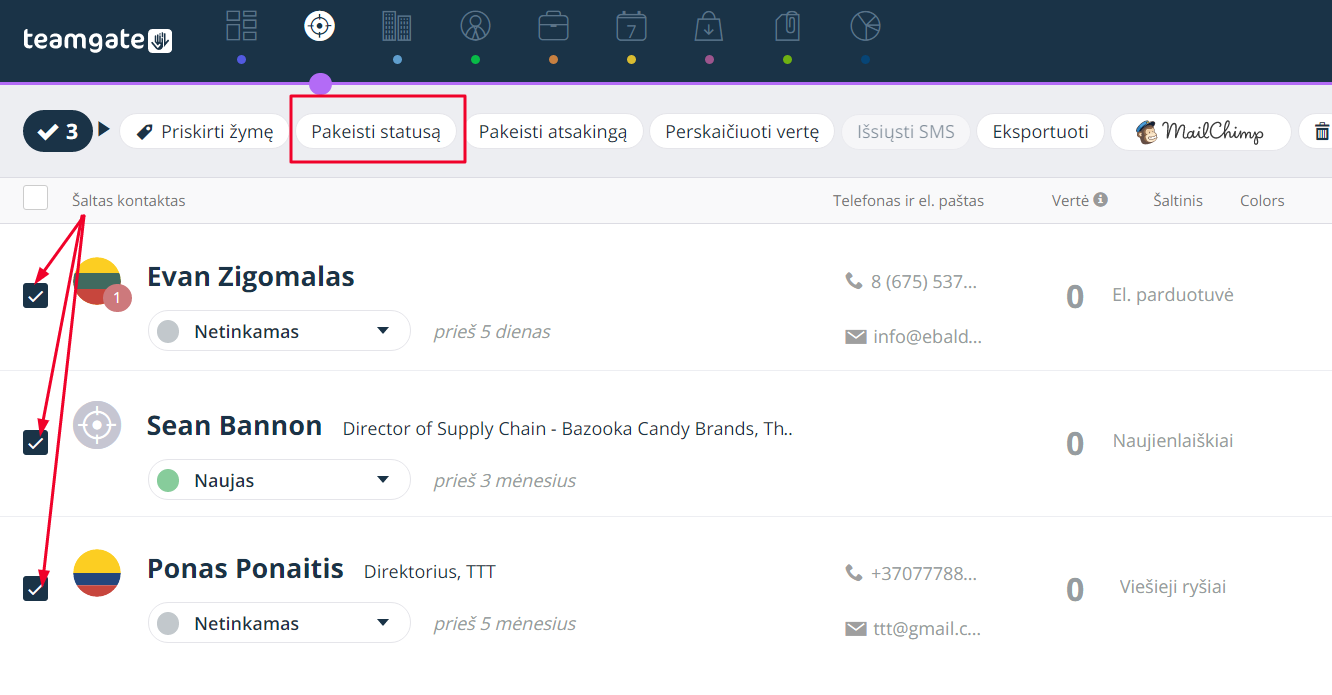Open the leads target icon in navigation
This screenshot has height=695, width=1332.
tap(320, 26)
